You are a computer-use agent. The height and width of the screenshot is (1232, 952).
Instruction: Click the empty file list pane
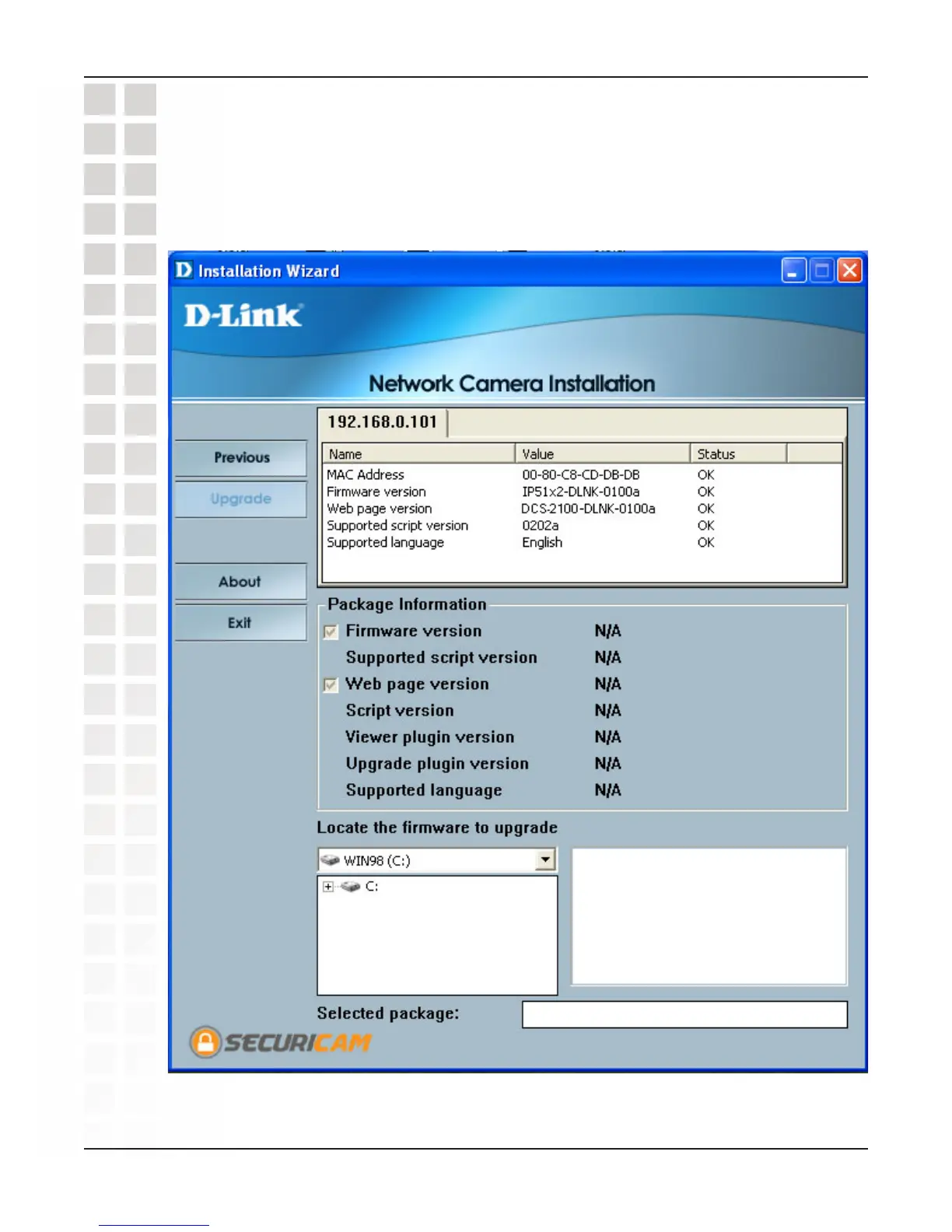pyautogui.click(x=709, y=916)
